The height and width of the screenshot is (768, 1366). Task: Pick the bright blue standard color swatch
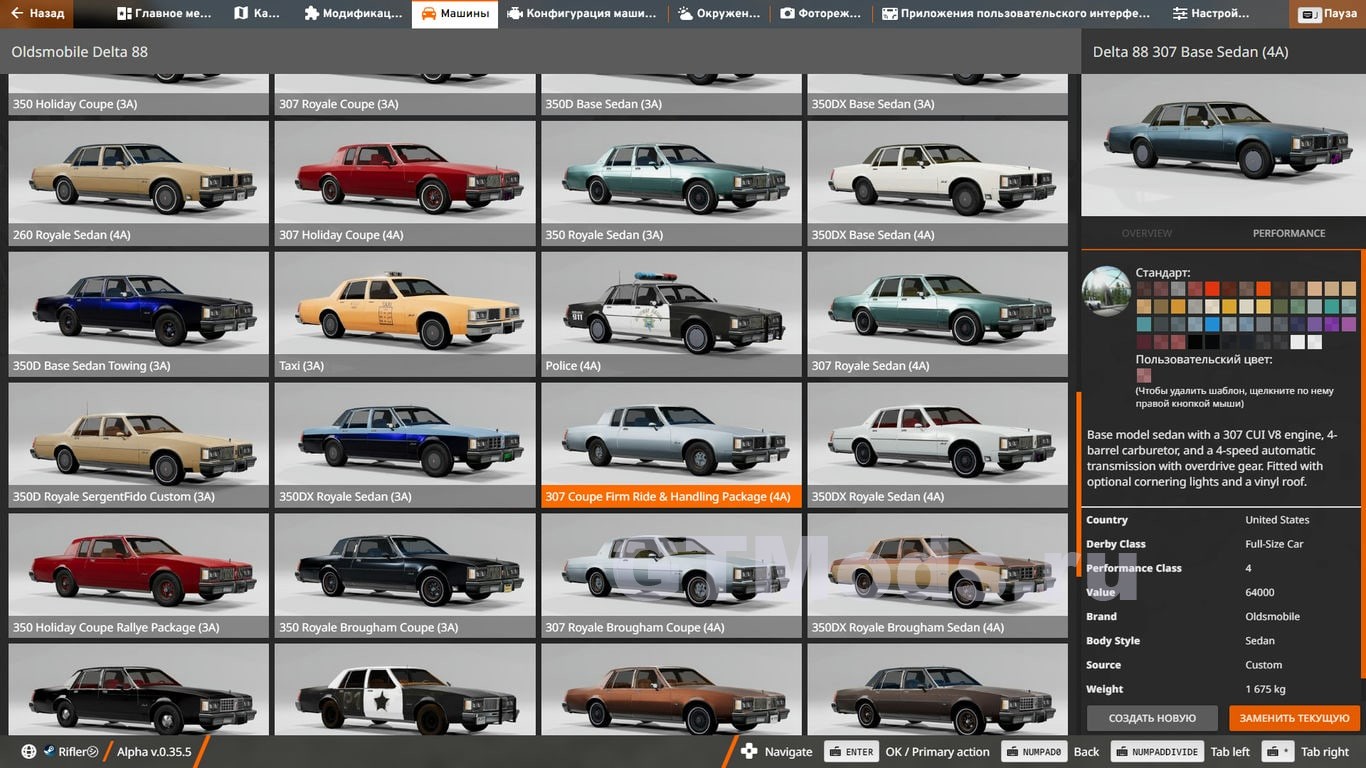[1211, 324]
